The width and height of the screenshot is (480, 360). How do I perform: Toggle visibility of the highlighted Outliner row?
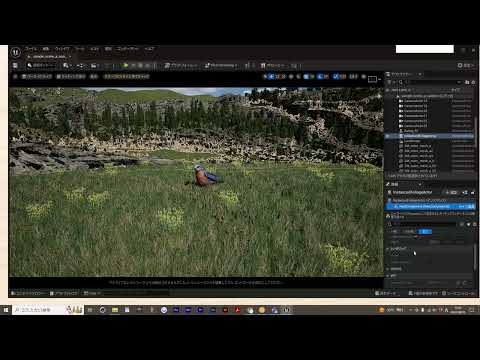[x=388, y=136]
